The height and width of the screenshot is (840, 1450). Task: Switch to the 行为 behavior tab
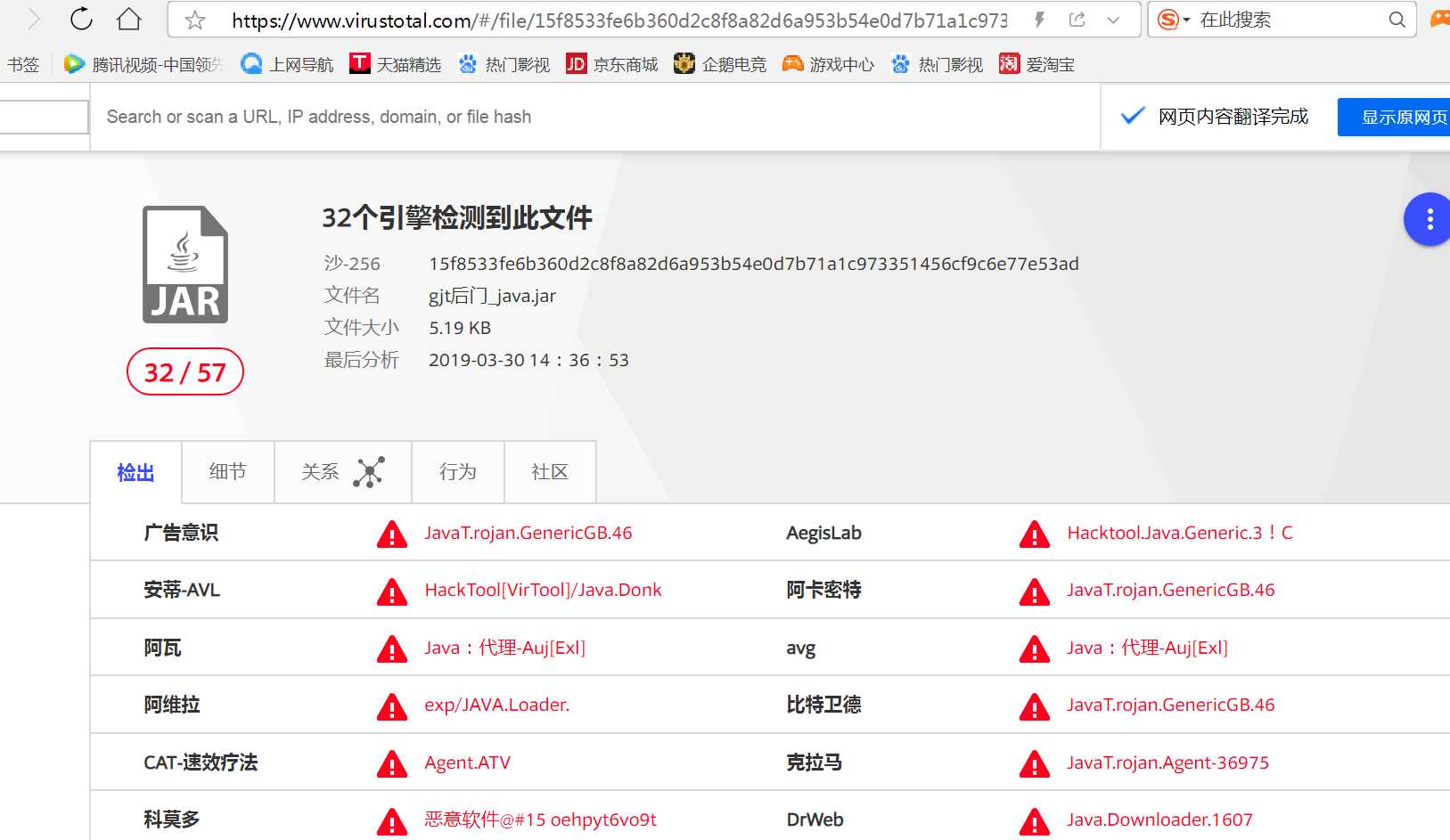458,472
